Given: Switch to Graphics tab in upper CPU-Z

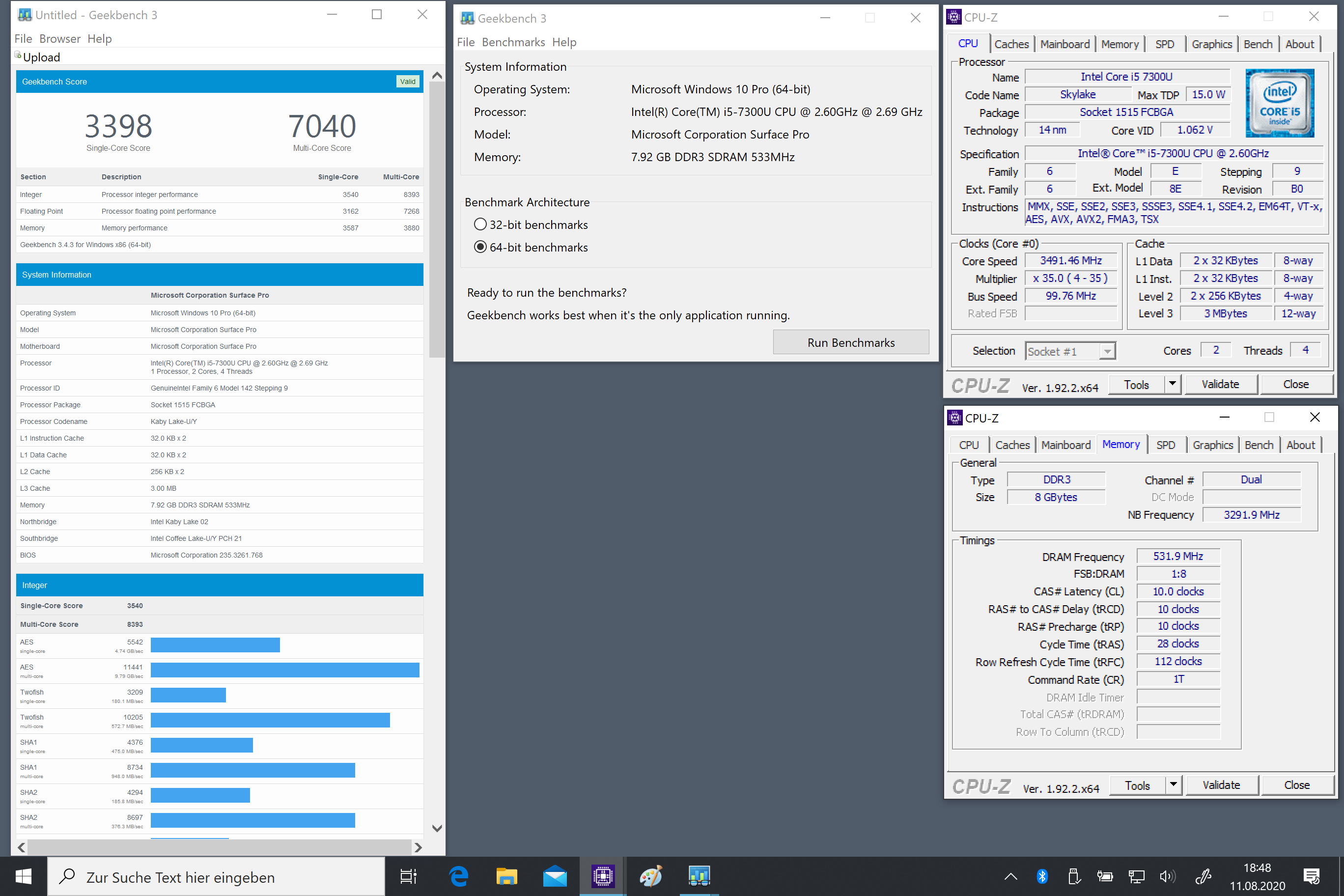Looking at the screenshot, I should point(1212,44).
